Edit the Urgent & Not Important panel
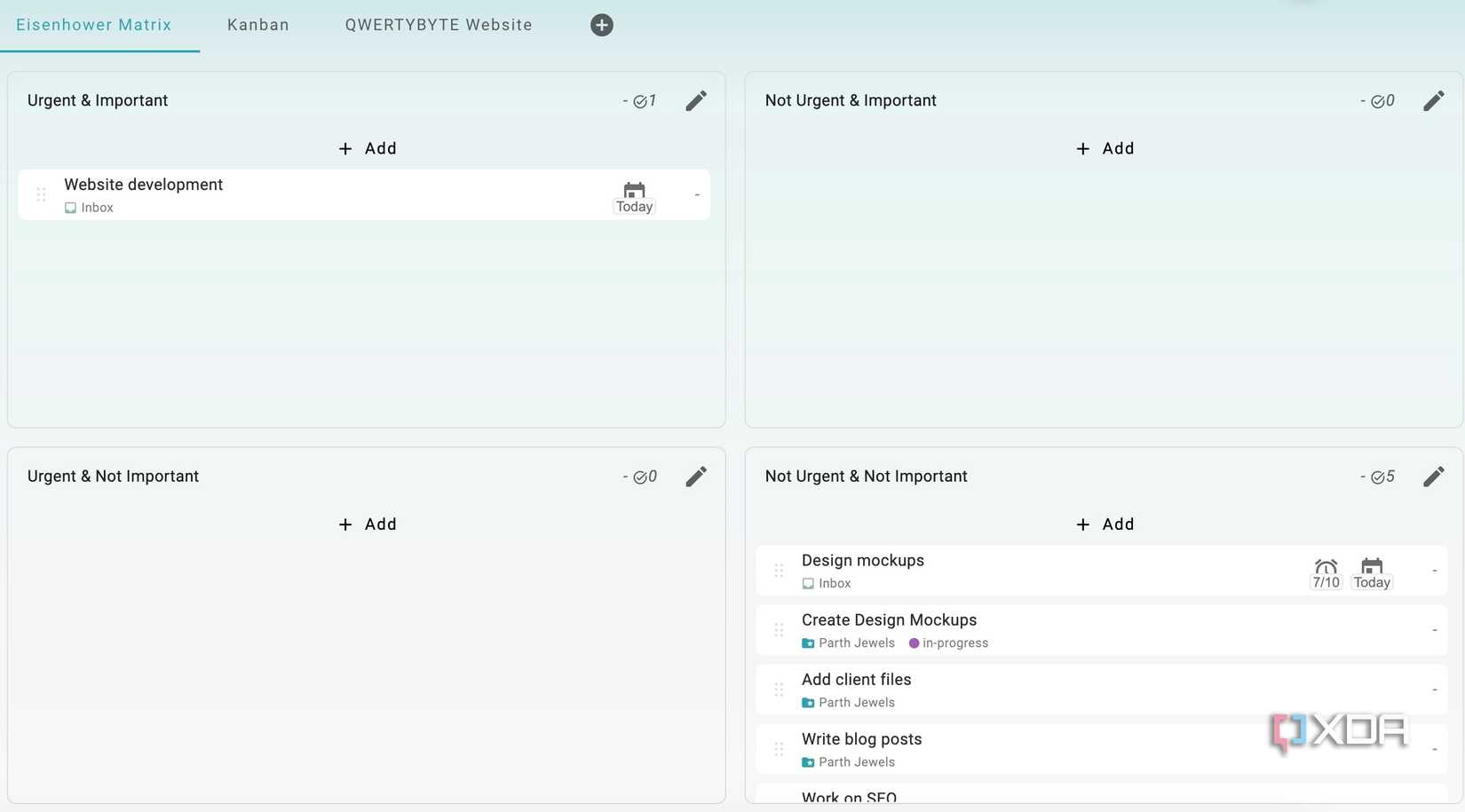 pos(696,477)
